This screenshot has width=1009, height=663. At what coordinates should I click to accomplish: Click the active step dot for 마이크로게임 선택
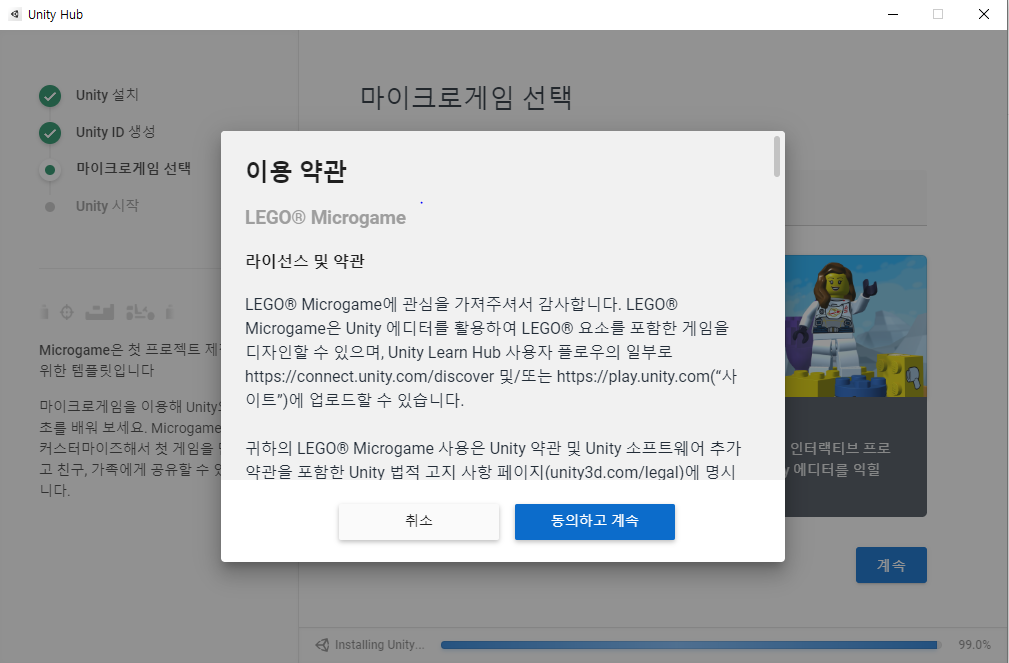pyautogui.click(x=50, y=170)
